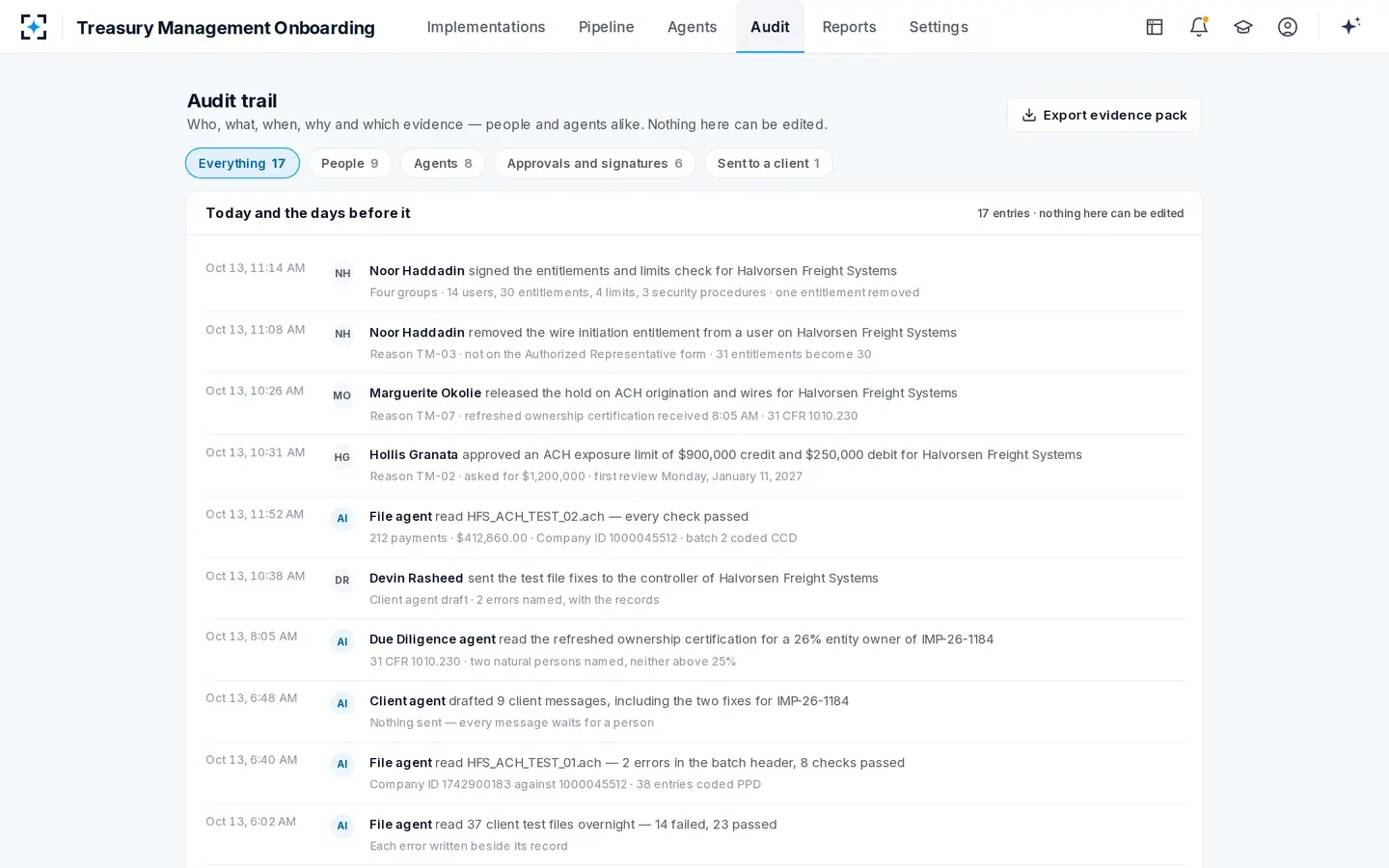The width and height of the screenshot is (1389, 868).
Task: Go to Settings in top navigation
Action: pyautogui.click(x=939, y=27)
